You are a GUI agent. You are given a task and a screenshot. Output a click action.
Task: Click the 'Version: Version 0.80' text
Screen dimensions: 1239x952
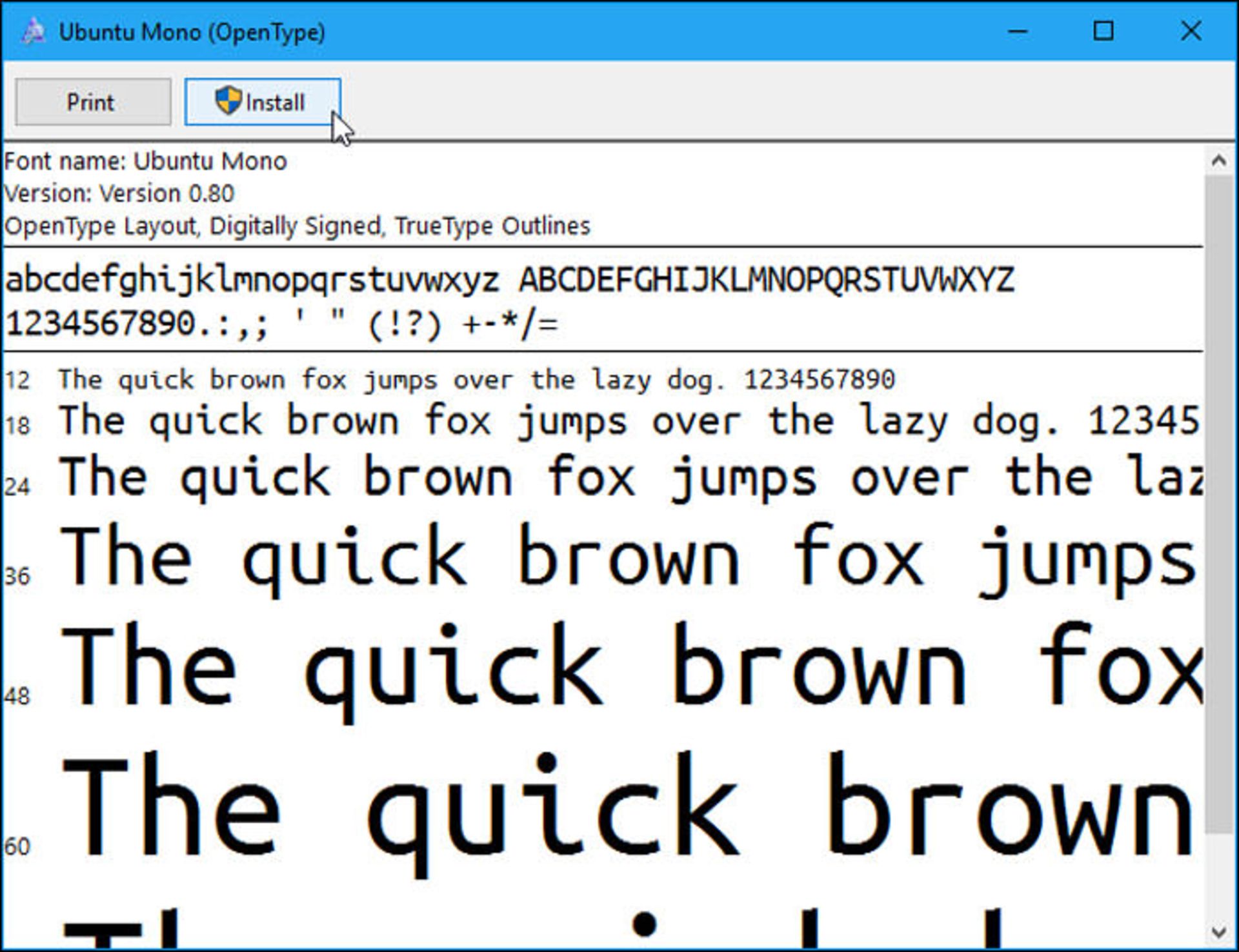(119, 193)
